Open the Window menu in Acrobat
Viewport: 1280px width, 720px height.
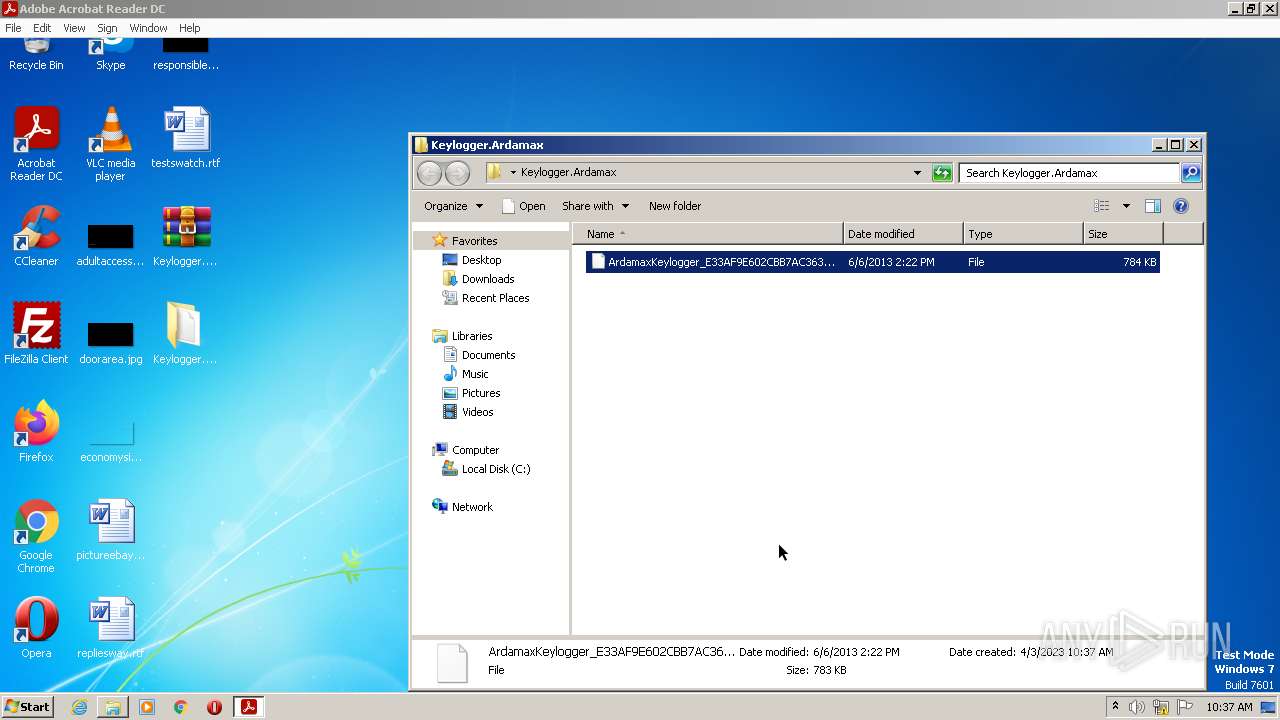tap(148, 28)
